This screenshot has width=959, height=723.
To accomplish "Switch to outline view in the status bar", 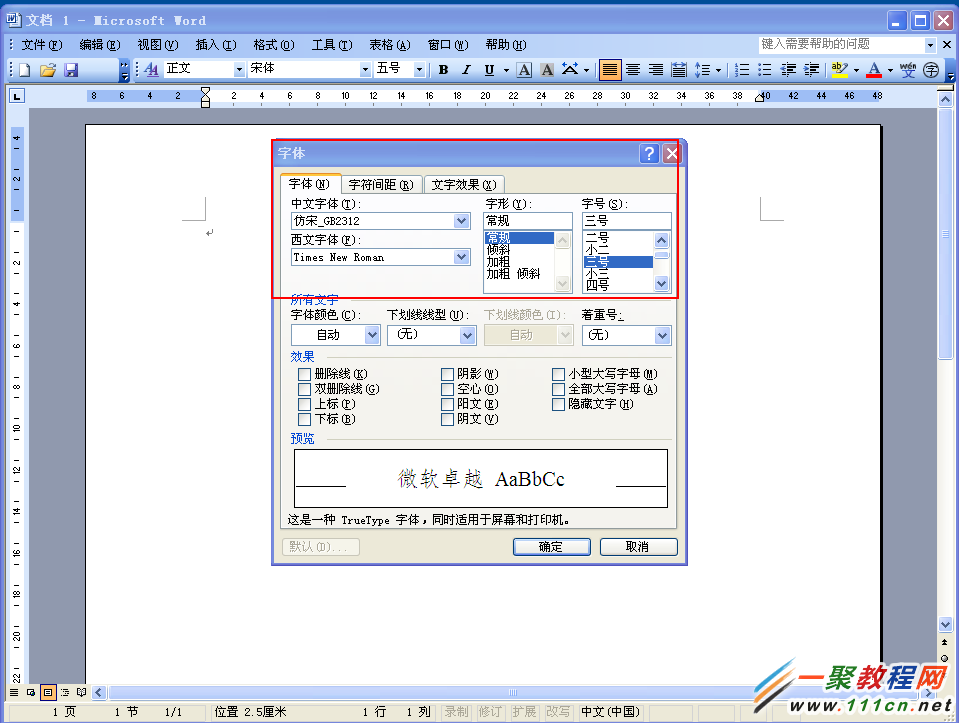I will pyautogui.click(x=65, y=692).
